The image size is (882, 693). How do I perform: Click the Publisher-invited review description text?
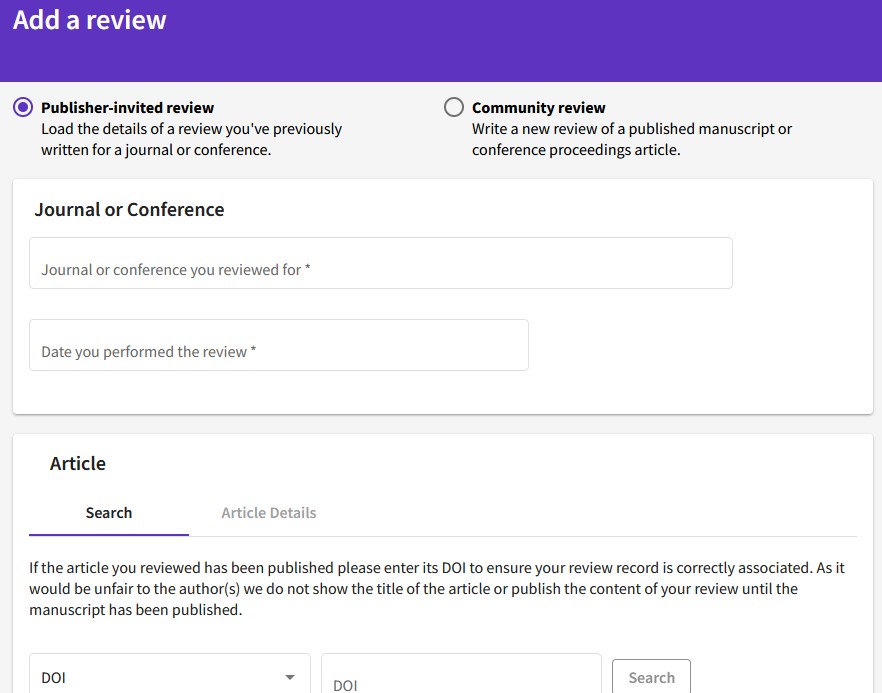tap(191, 140)
